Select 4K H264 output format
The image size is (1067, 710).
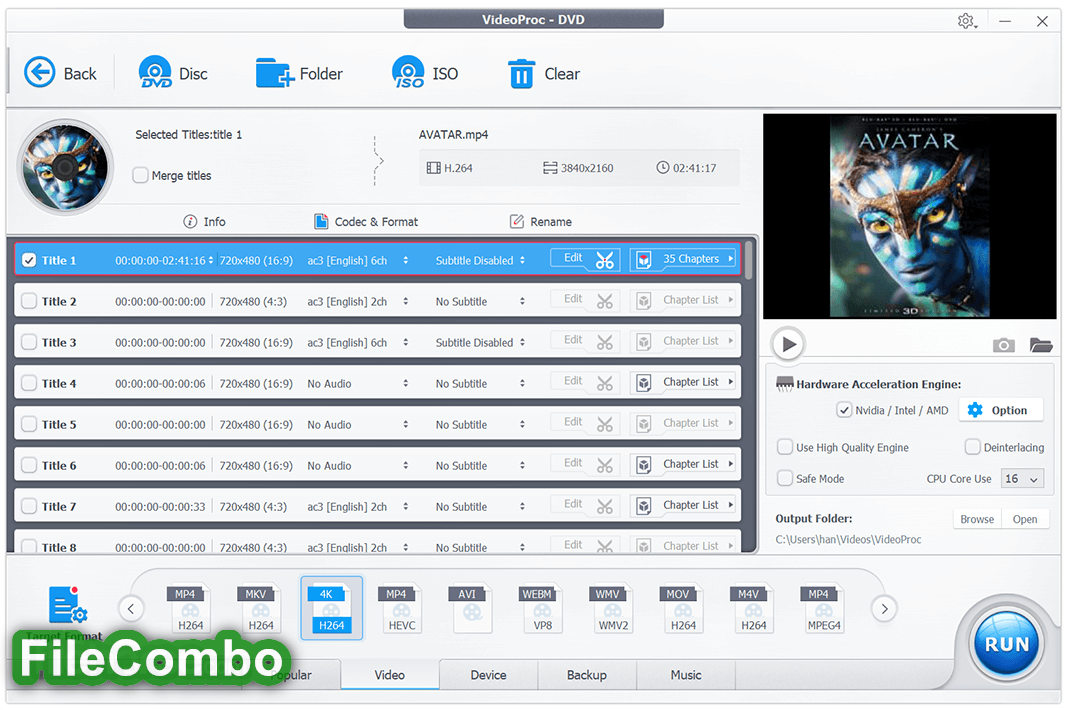[x=331, y=608]
